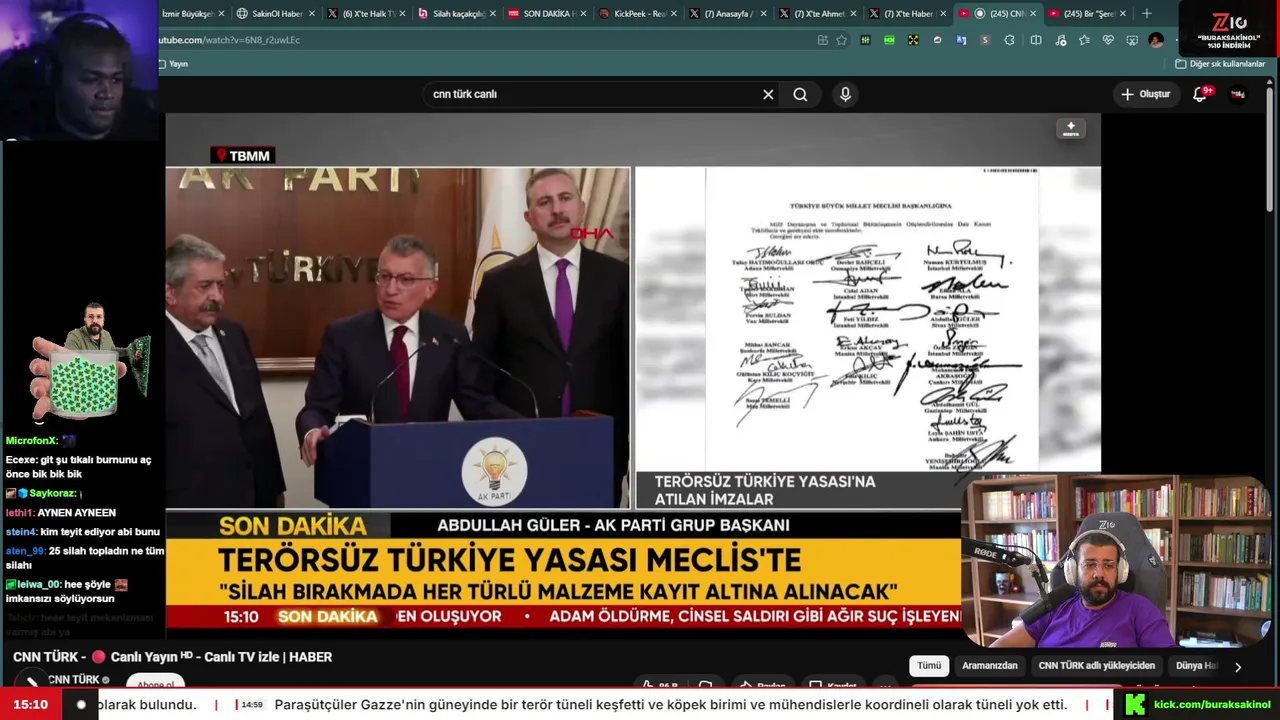Click MicrofonX username in chat
The width and height of the screenshot is (1280, 720).
pos(32,441)
